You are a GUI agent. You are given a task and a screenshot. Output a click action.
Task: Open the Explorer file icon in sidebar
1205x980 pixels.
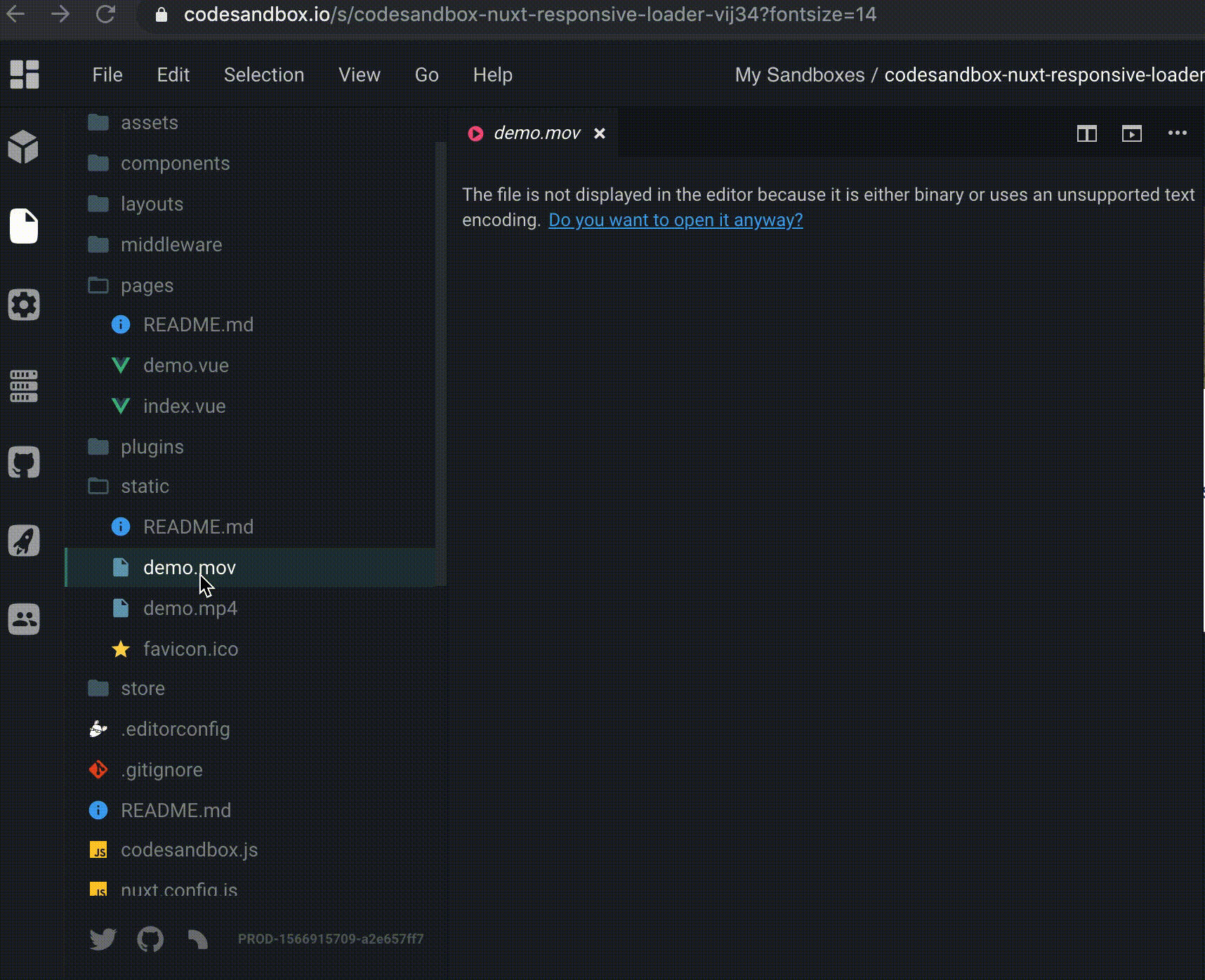pyautogui.click(x=24, y=226)
